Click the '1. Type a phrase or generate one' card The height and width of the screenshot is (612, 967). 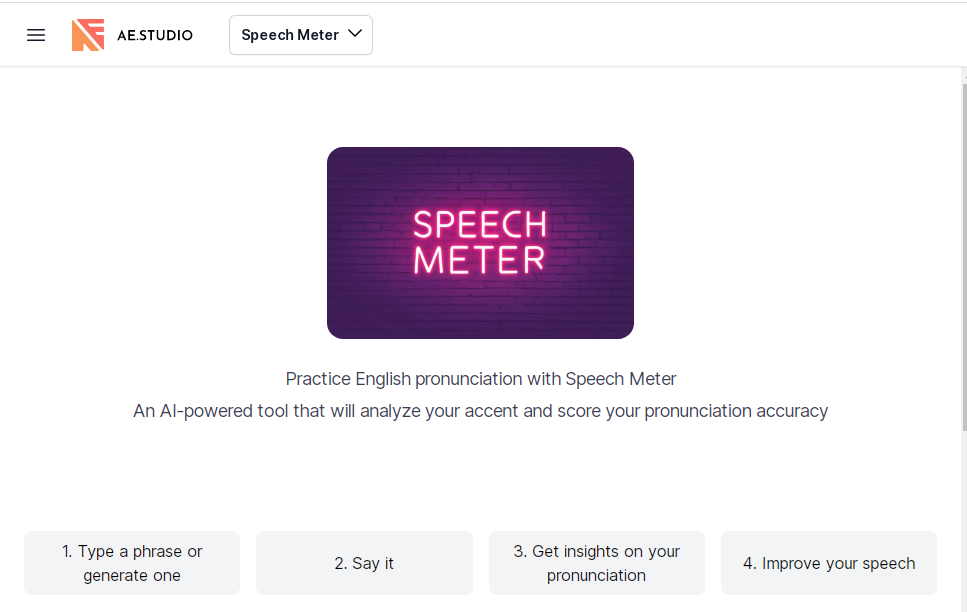(x=131, y=562)
